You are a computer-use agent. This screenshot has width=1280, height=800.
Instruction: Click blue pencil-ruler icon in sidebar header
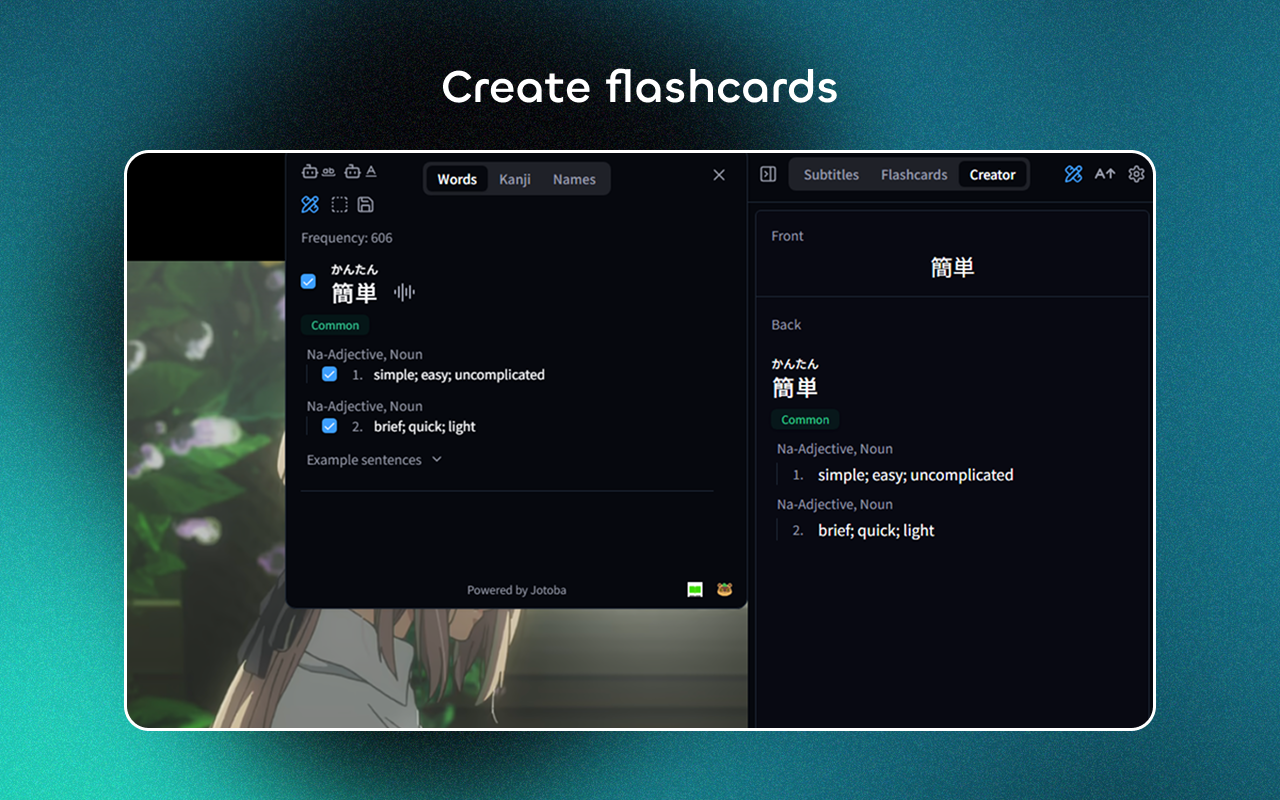[1073, 174]
